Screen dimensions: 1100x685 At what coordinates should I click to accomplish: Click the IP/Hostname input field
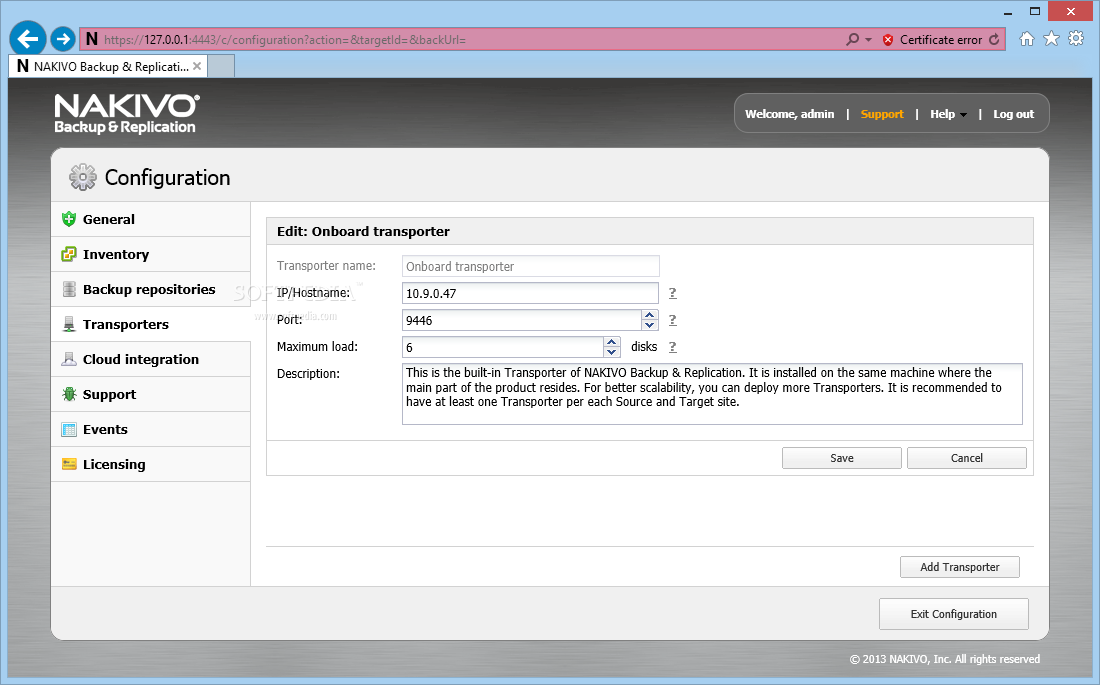tap(530, 293)
